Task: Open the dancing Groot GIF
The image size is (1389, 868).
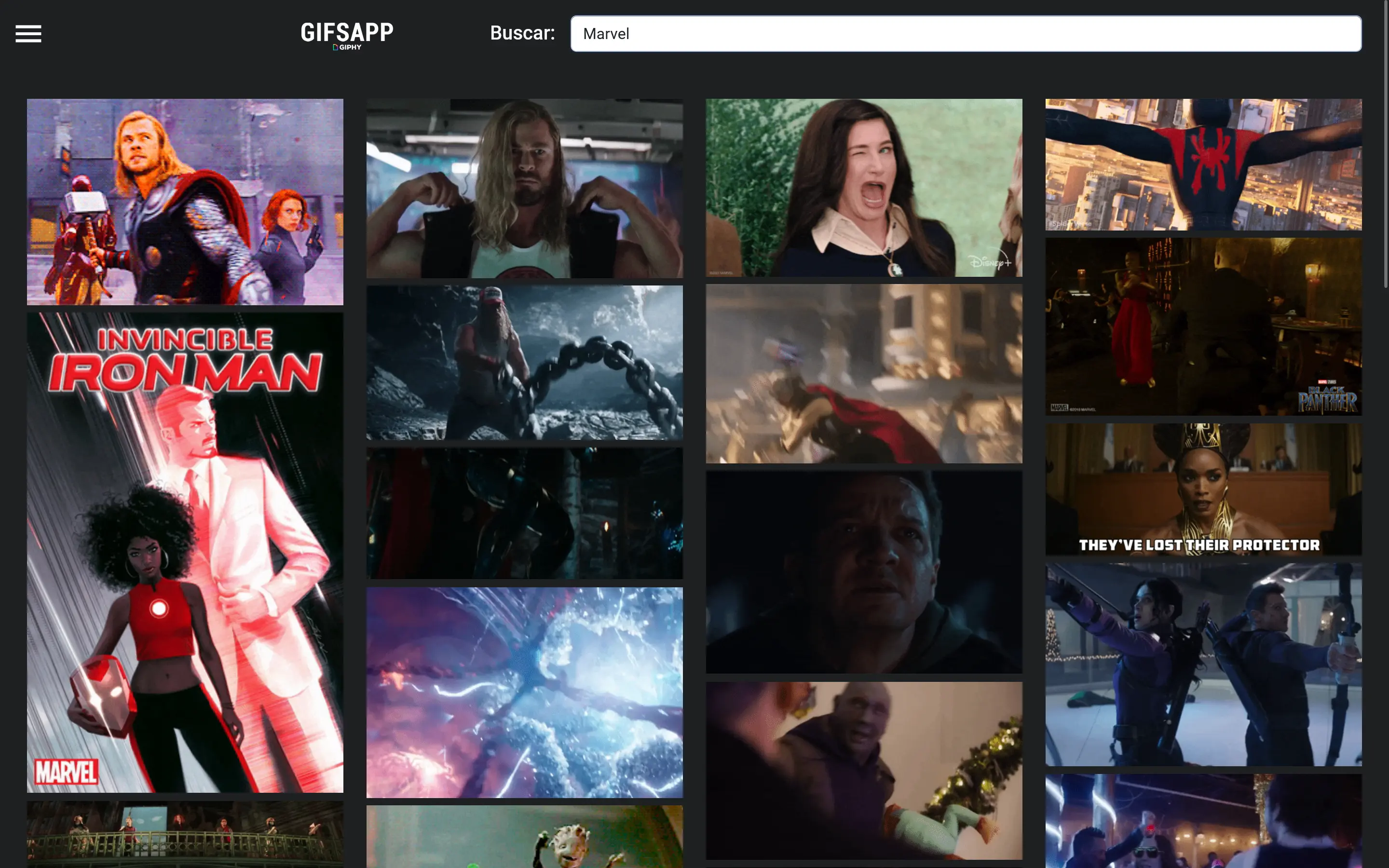Action: [x=525, y=837]
